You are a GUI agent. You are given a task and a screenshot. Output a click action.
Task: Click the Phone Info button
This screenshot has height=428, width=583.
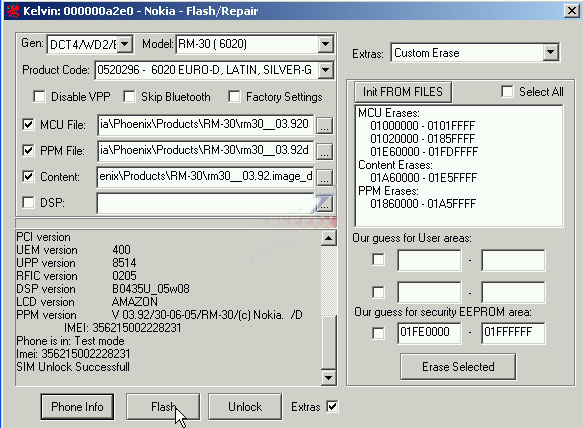pos(77,407)
